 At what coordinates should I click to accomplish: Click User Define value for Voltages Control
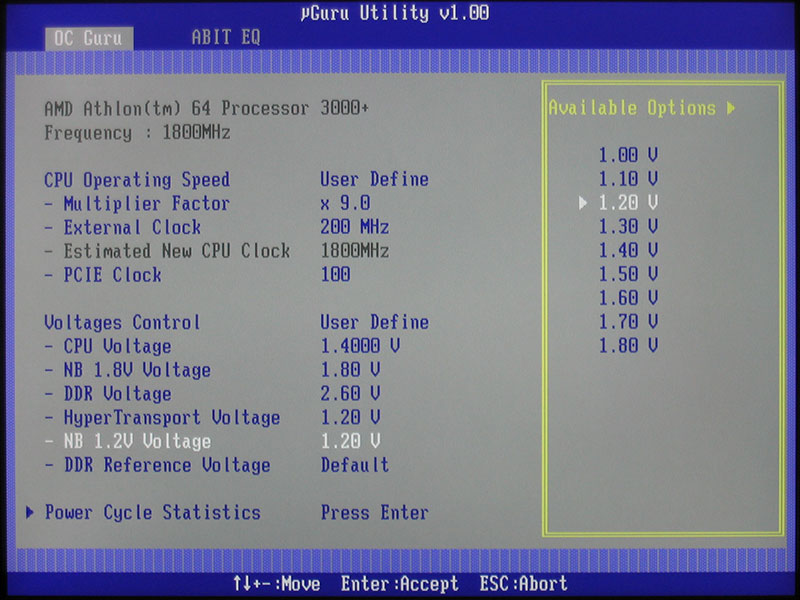click(374, 322)
